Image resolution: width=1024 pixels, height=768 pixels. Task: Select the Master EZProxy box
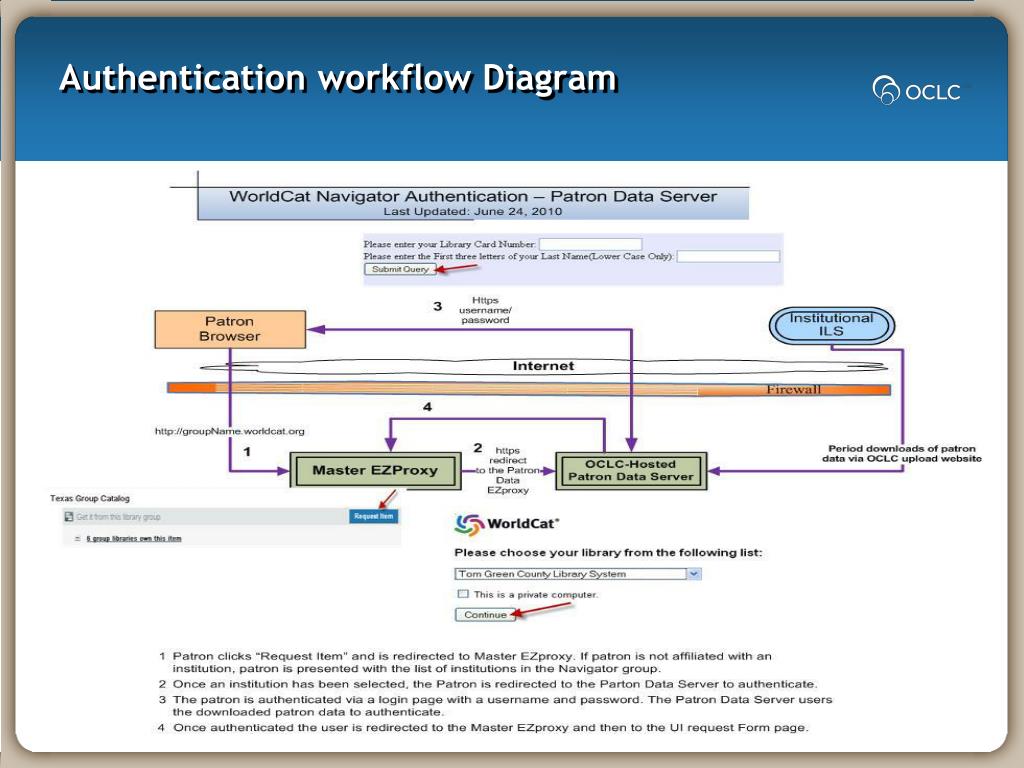point(375,470)
